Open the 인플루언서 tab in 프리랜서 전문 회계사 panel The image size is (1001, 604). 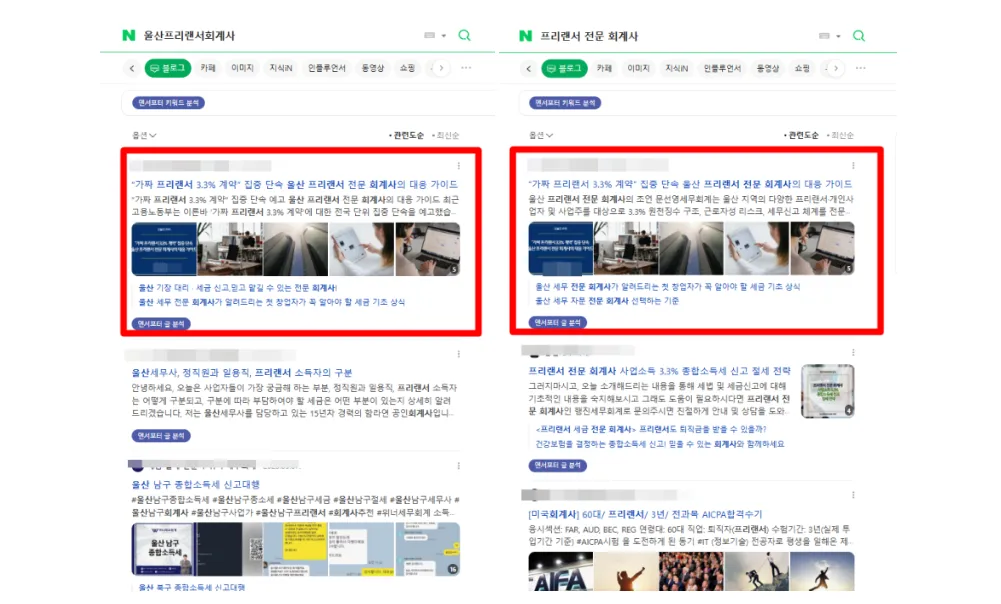(722, 68)
